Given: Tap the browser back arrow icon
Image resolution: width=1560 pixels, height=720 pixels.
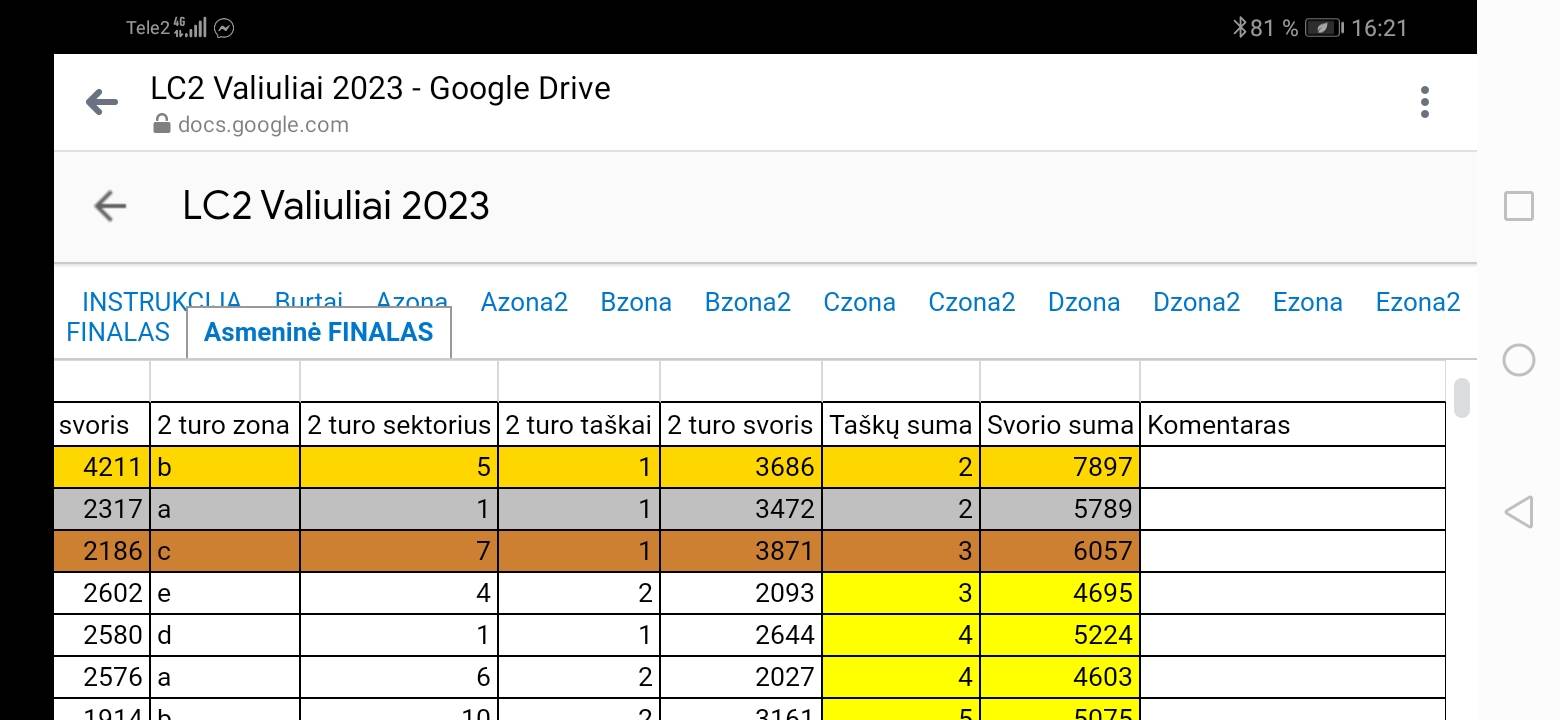Looking at the screenshot, I should pos(102,102).
